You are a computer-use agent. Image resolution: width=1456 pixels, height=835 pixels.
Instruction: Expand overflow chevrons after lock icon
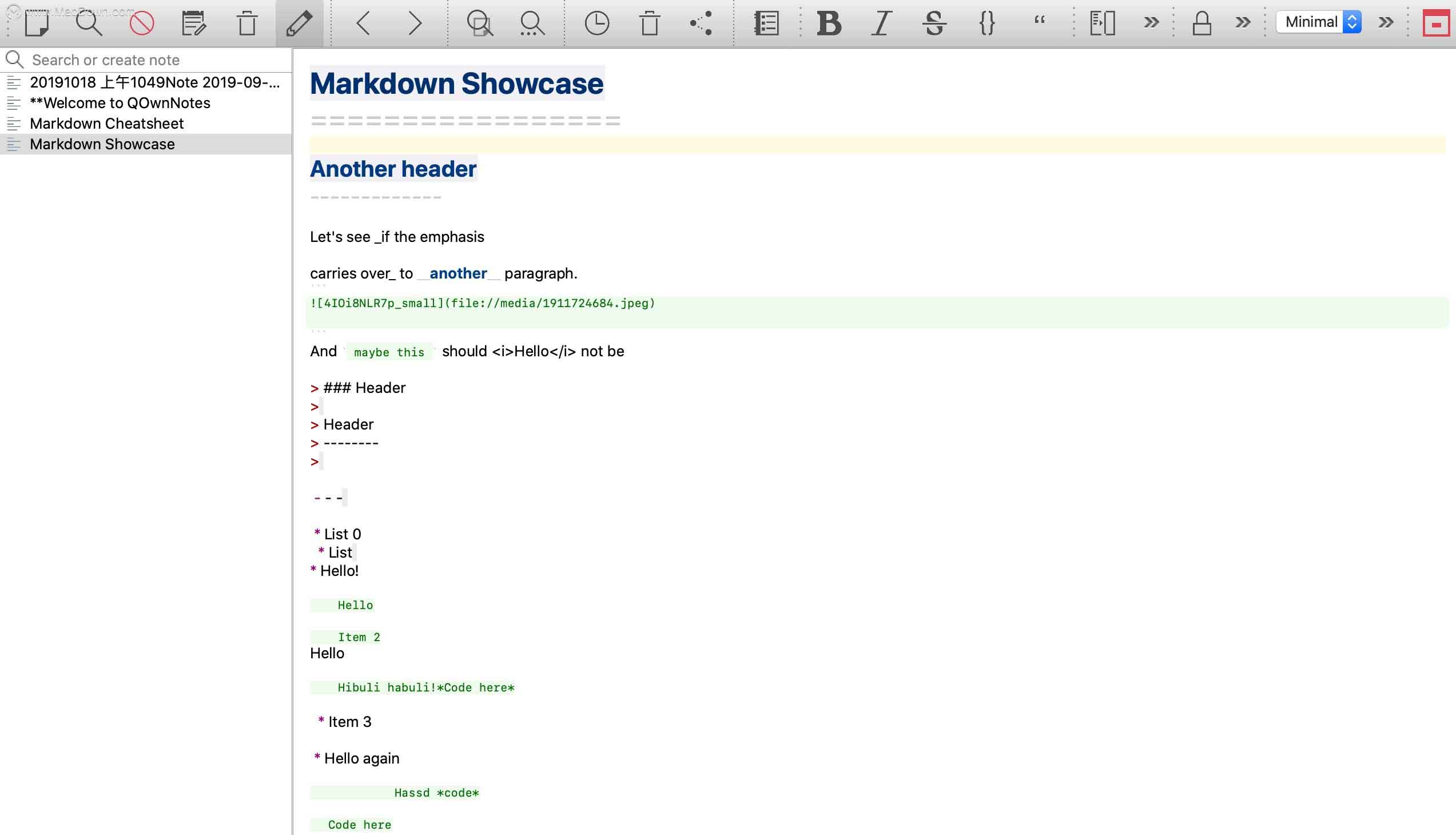(x=1243, y=22)
